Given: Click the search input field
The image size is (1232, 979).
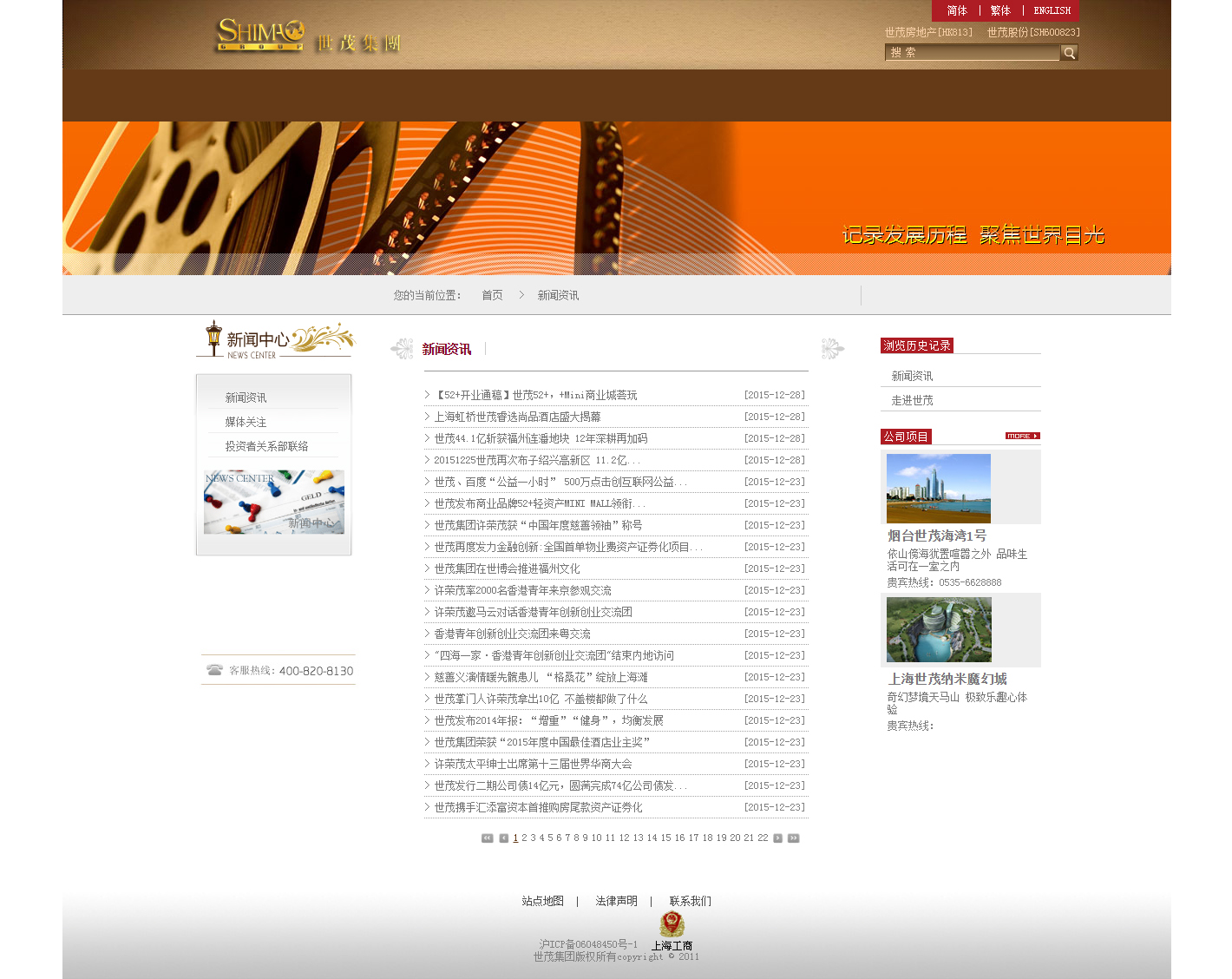Looking at the screenshot, I should 972,53.
